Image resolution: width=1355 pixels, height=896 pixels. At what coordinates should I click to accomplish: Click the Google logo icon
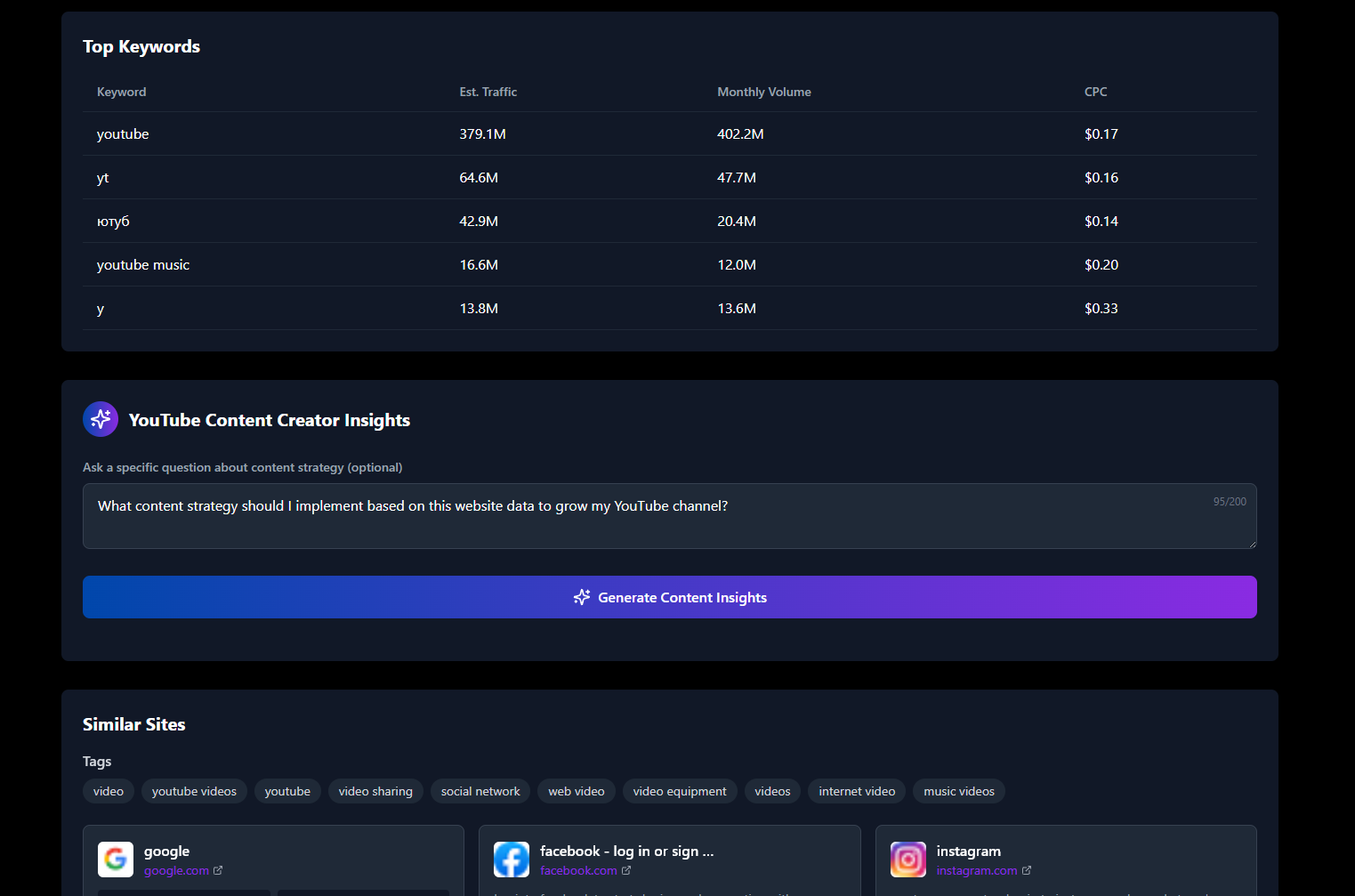click(116, 860)
